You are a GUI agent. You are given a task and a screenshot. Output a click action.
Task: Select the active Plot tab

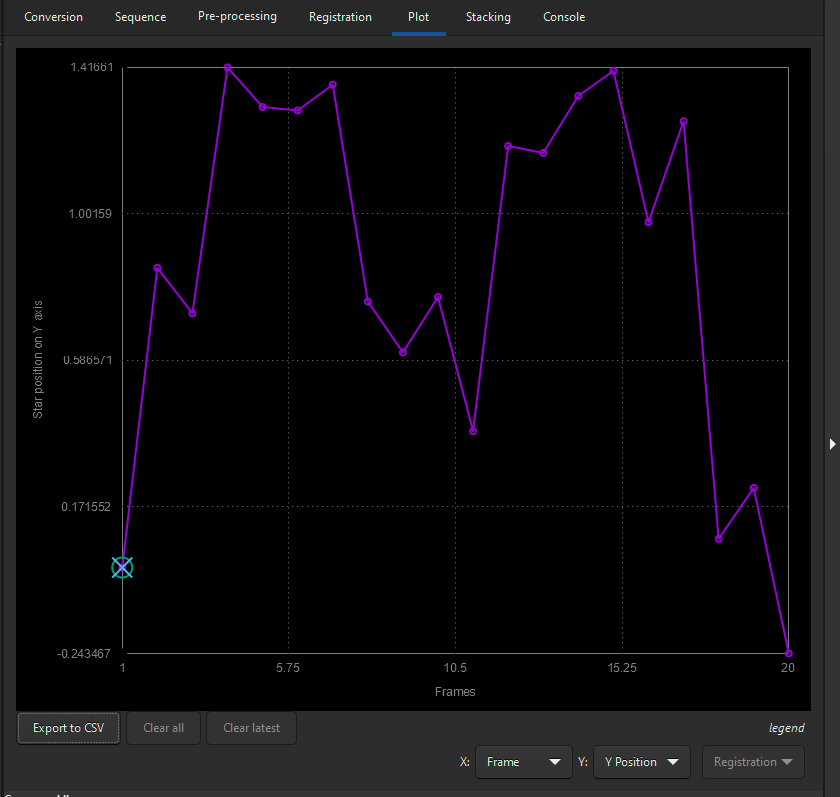pos(418,17)
